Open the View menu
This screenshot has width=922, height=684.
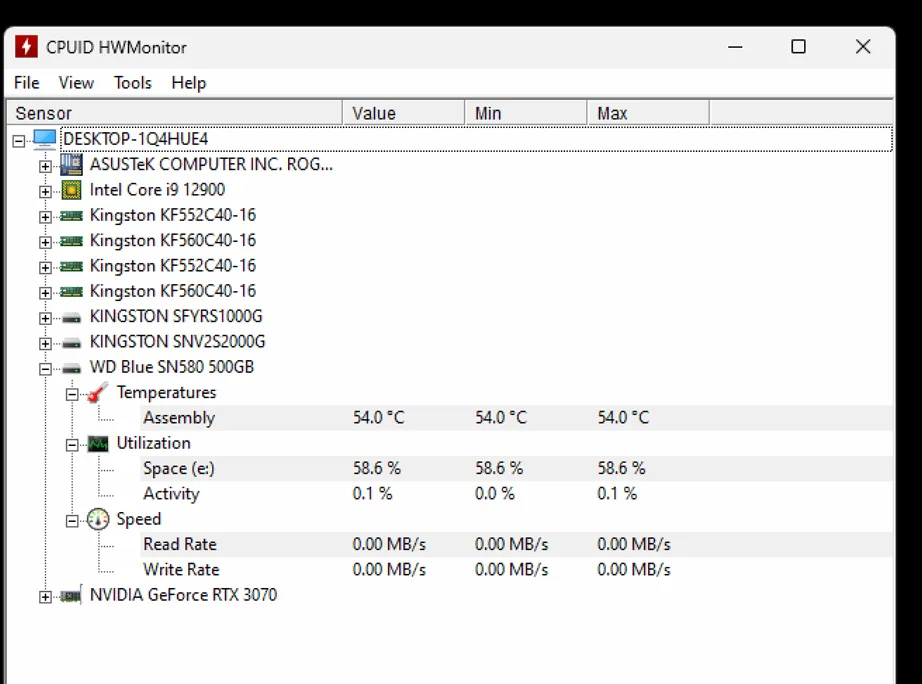(x=76, y=83)
